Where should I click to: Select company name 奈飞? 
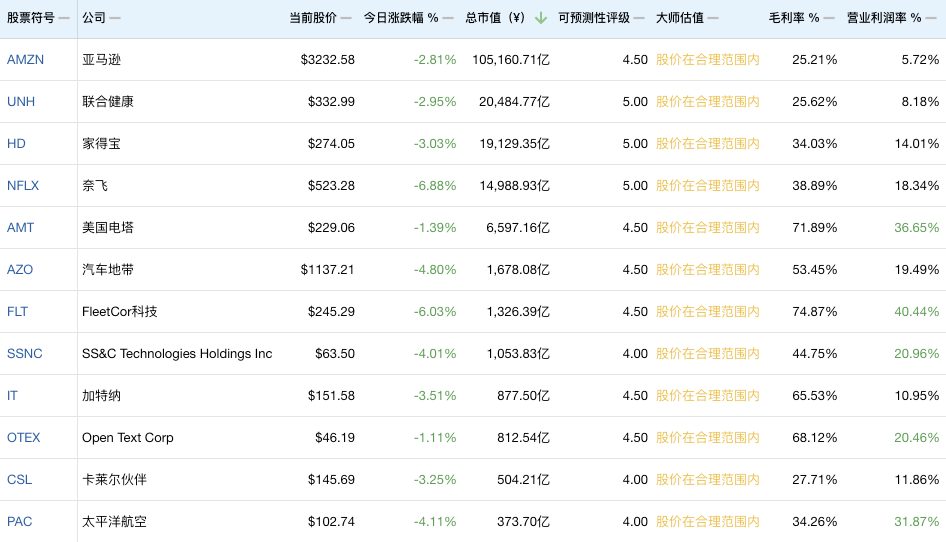coord(95,185)
